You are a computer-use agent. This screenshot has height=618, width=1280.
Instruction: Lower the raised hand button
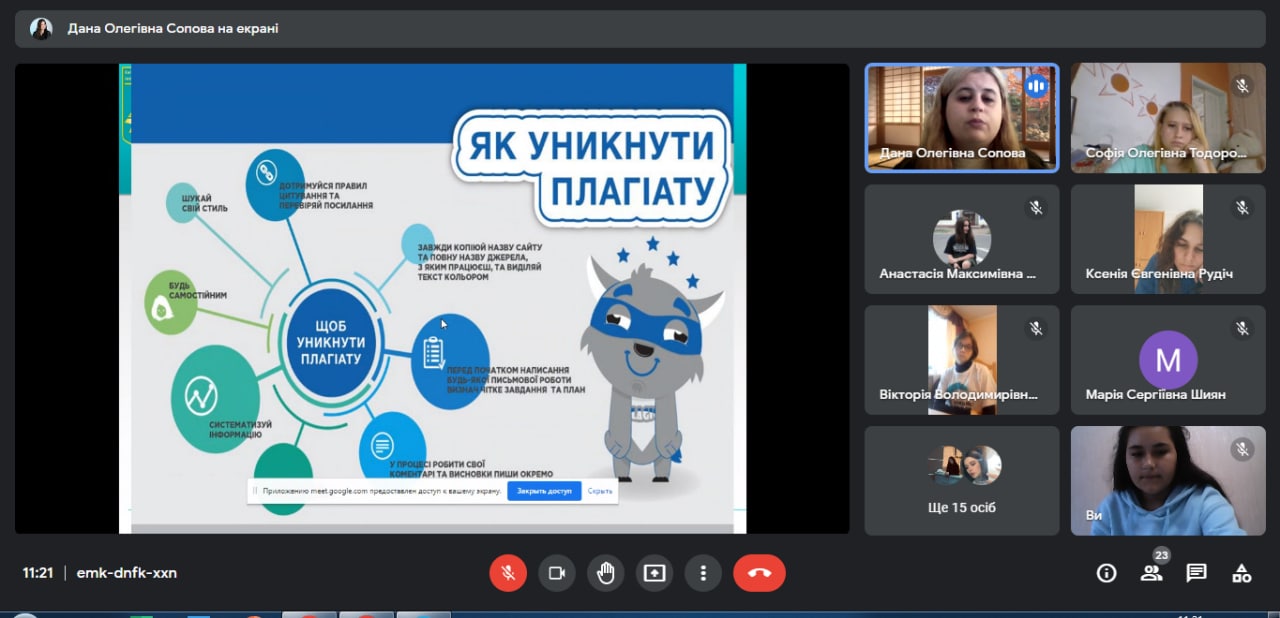coord(606,573)
